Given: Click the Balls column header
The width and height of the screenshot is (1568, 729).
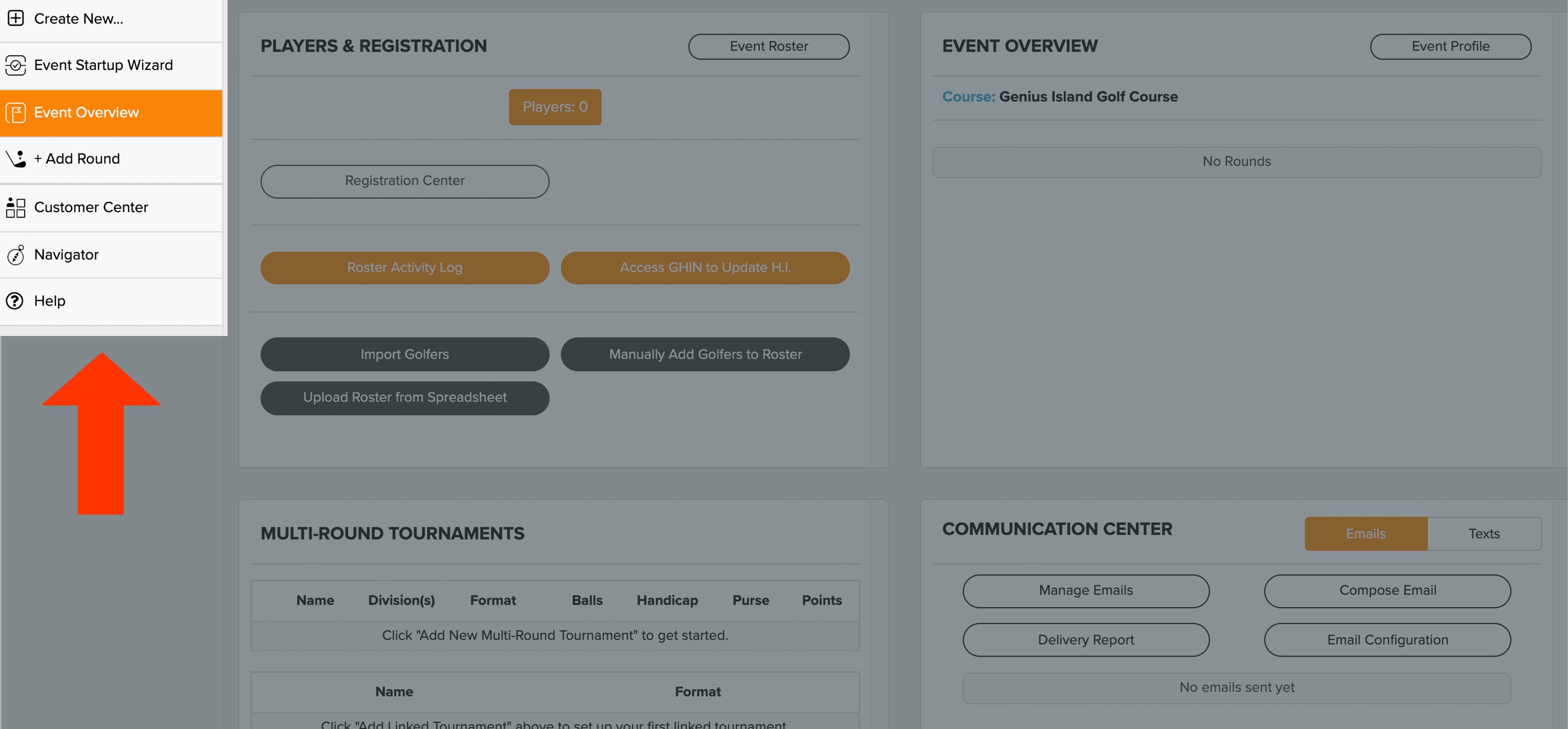Looking at the screenshot, I should (587, 600).
